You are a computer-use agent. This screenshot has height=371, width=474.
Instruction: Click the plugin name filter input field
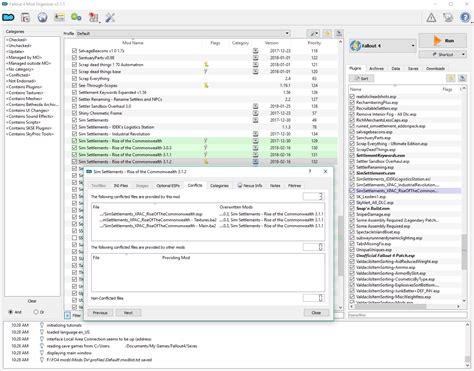(x=408, y=315)
